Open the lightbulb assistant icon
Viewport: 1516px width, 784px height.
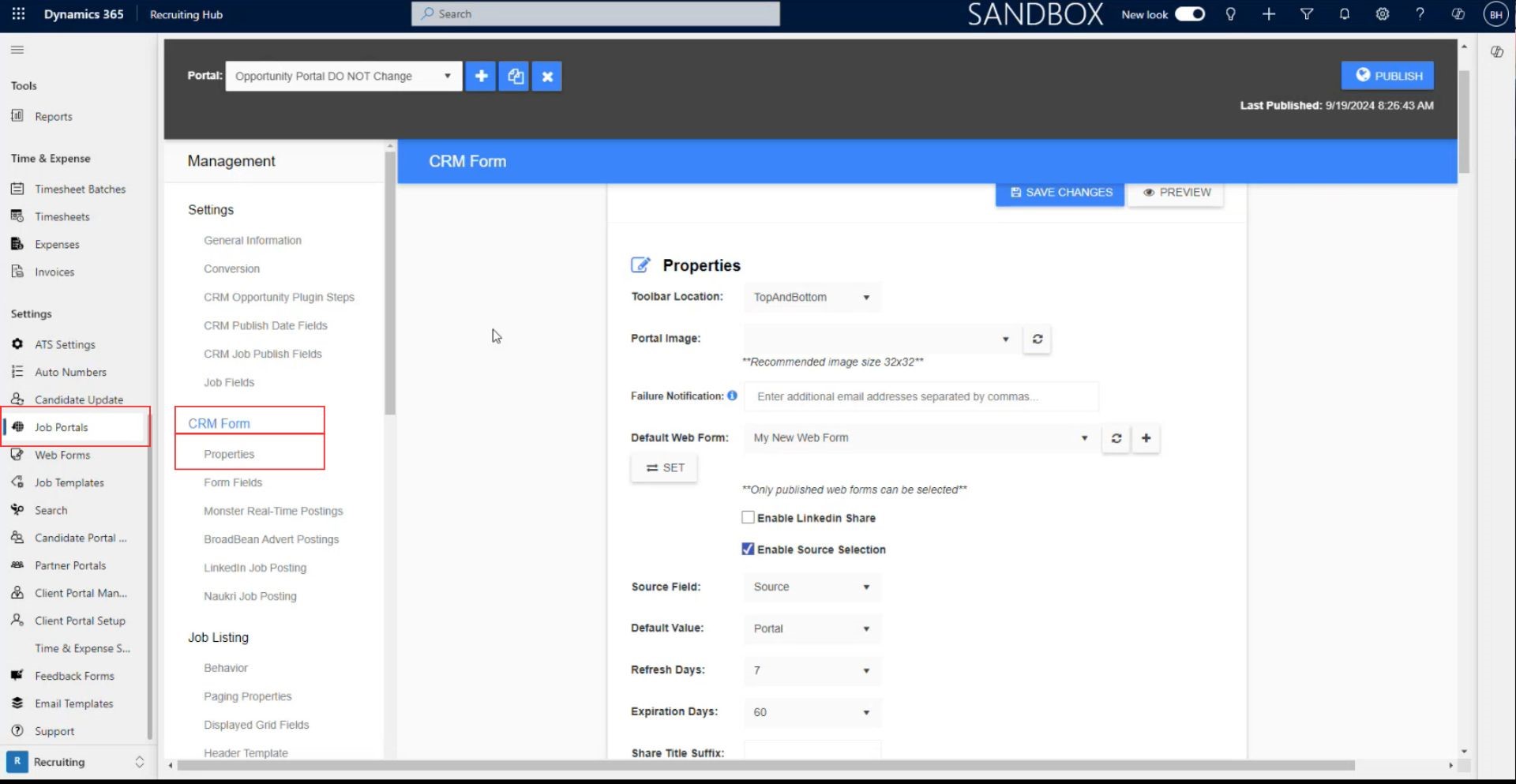click(1230, 13)
